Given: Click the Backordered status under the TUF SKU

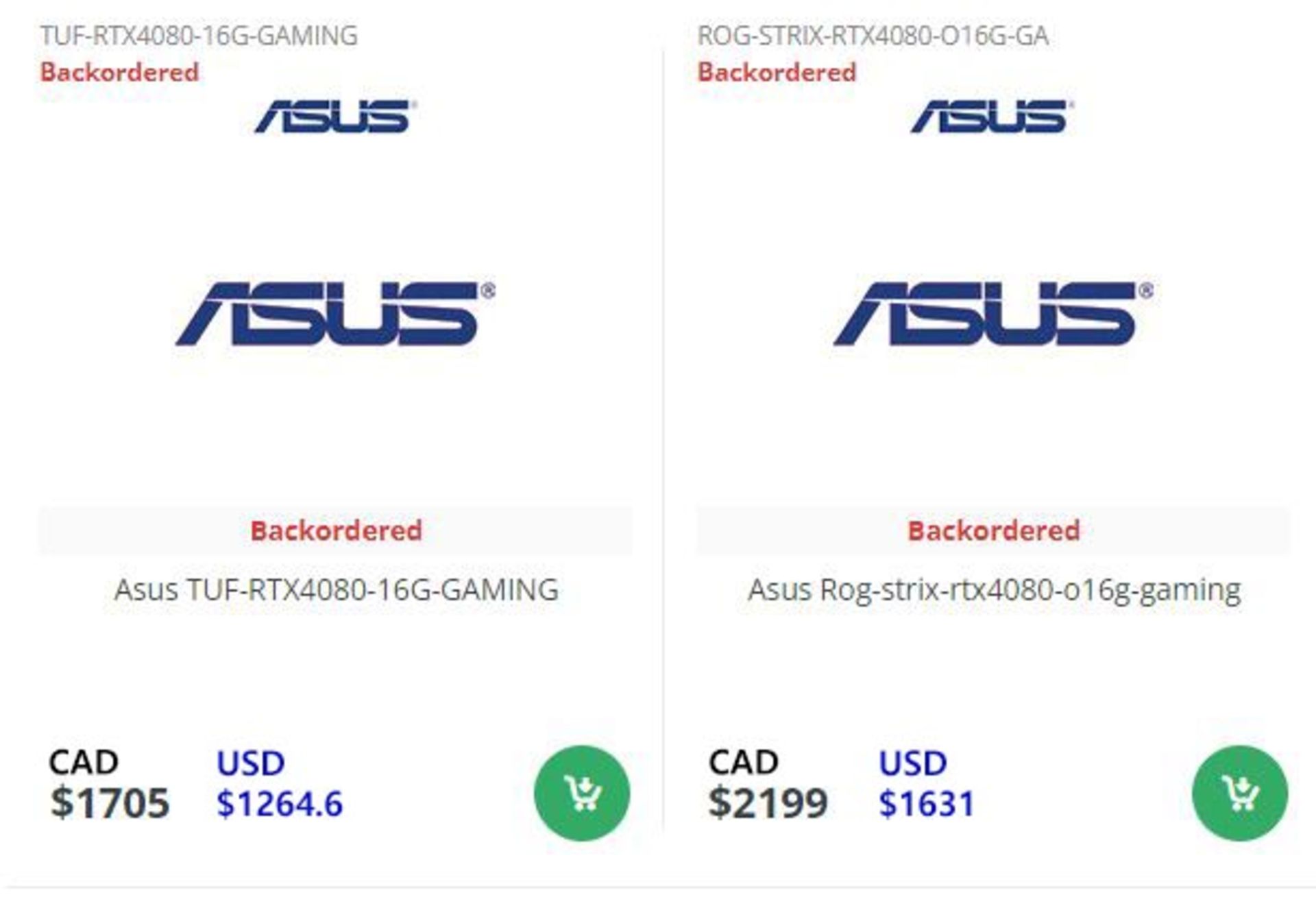Looking at the screenshot, I should click(119, 72).
